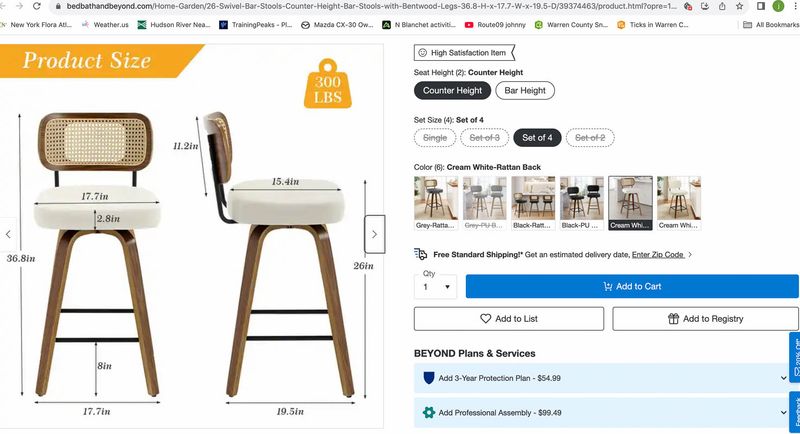Show next product image arrow
Image resolution: width=800 pixels, height=434 pixels.
tap(374, 234)
